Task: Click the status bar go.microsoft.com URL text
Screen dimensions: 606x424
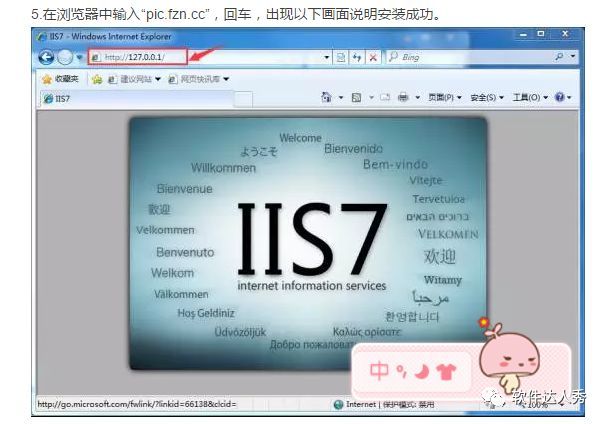Action: (x=137, y=404)
